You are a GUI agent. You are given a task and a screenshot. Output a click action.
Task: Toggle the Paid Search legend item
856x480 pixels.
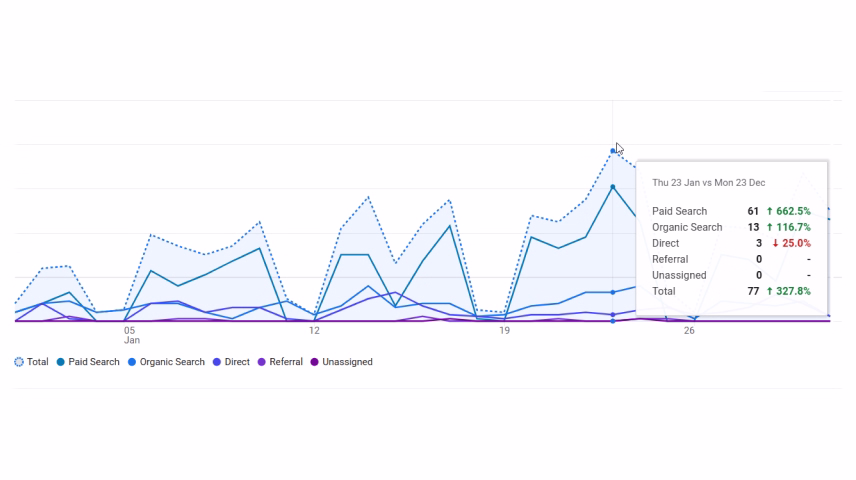pyautogui.click(x=88, y=362)
